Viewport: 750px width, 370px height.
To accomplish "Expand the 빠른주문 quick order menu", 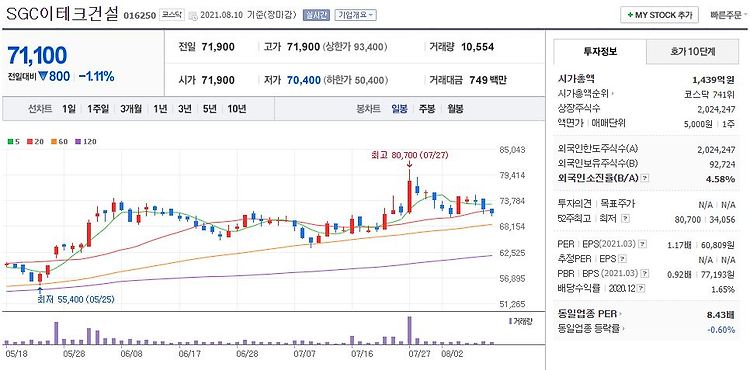I will [x=729, y=15].
